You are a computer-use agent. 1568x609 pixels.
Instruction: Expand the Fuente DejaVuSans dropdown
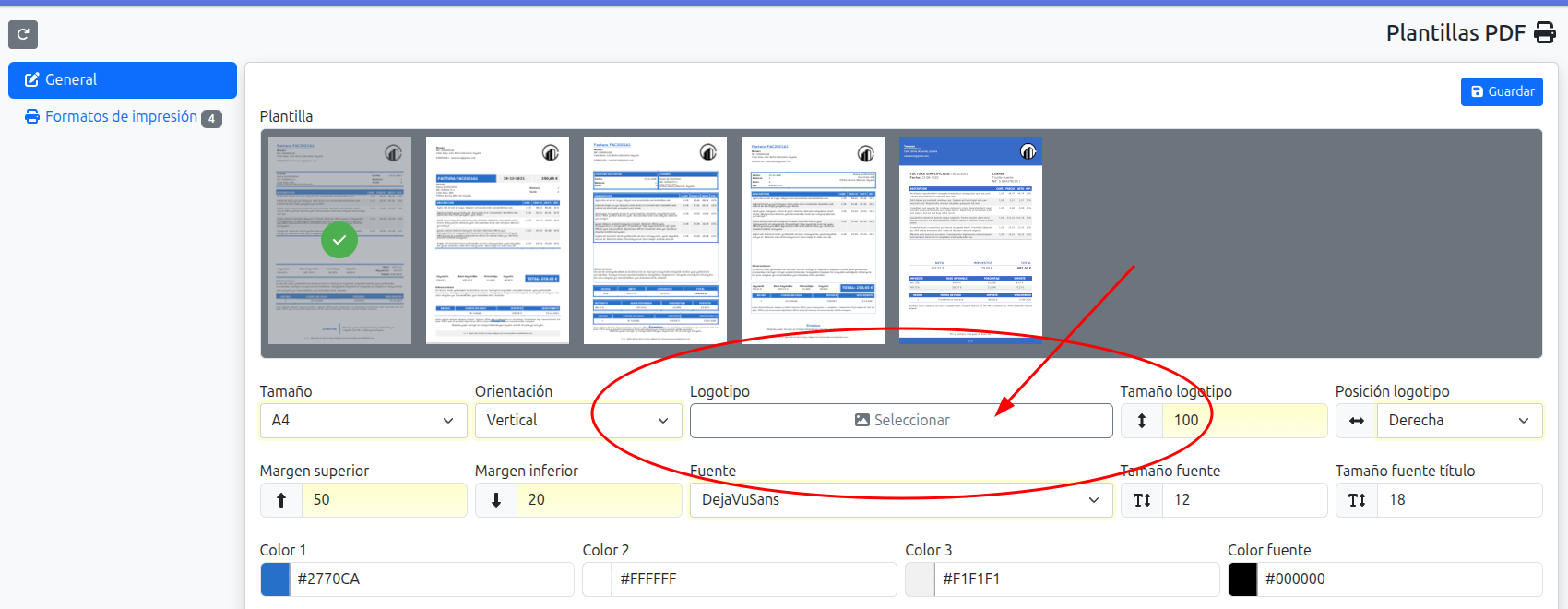(900, 500)
